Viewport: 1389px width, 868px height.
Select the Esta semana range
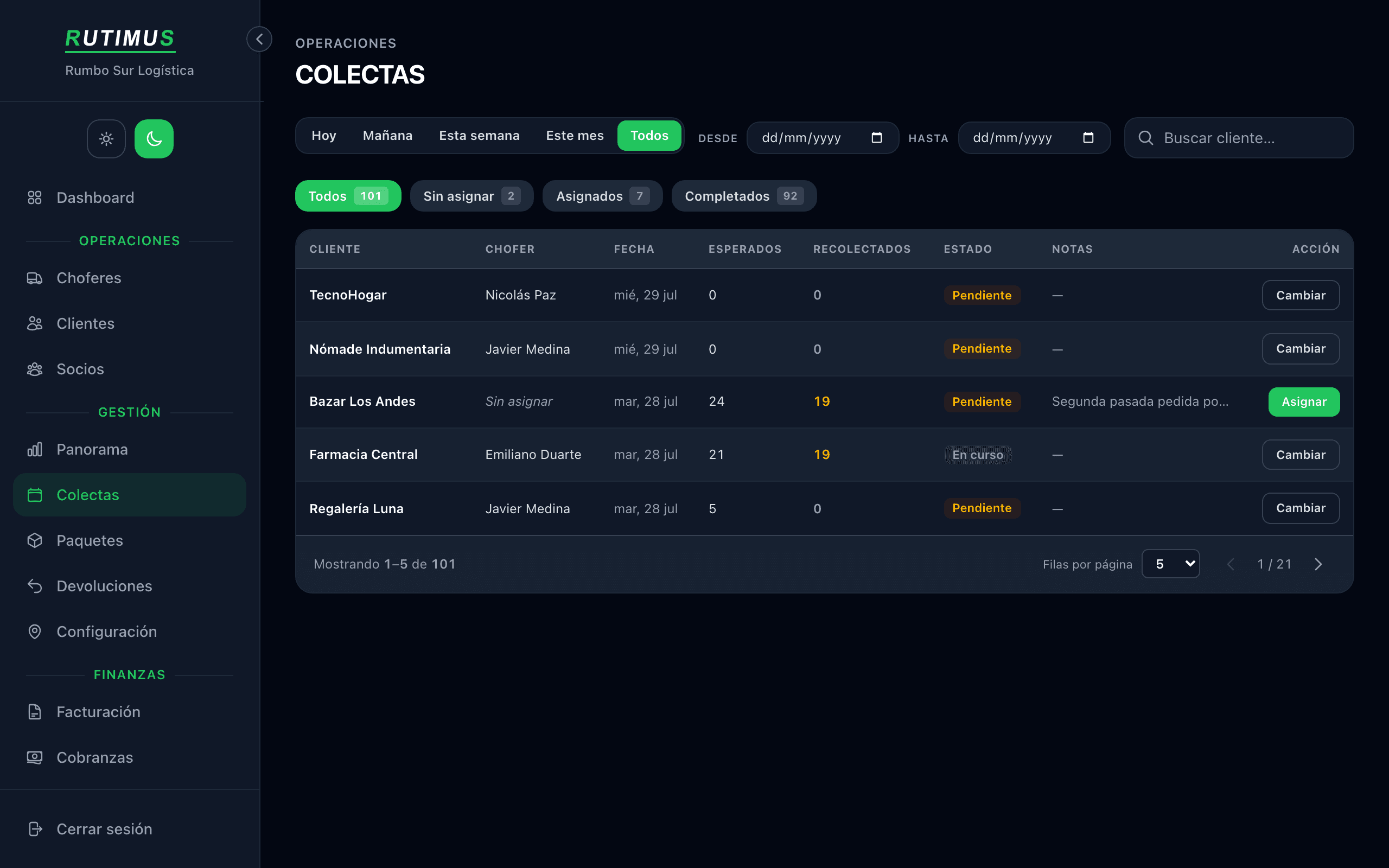point(479,136)
